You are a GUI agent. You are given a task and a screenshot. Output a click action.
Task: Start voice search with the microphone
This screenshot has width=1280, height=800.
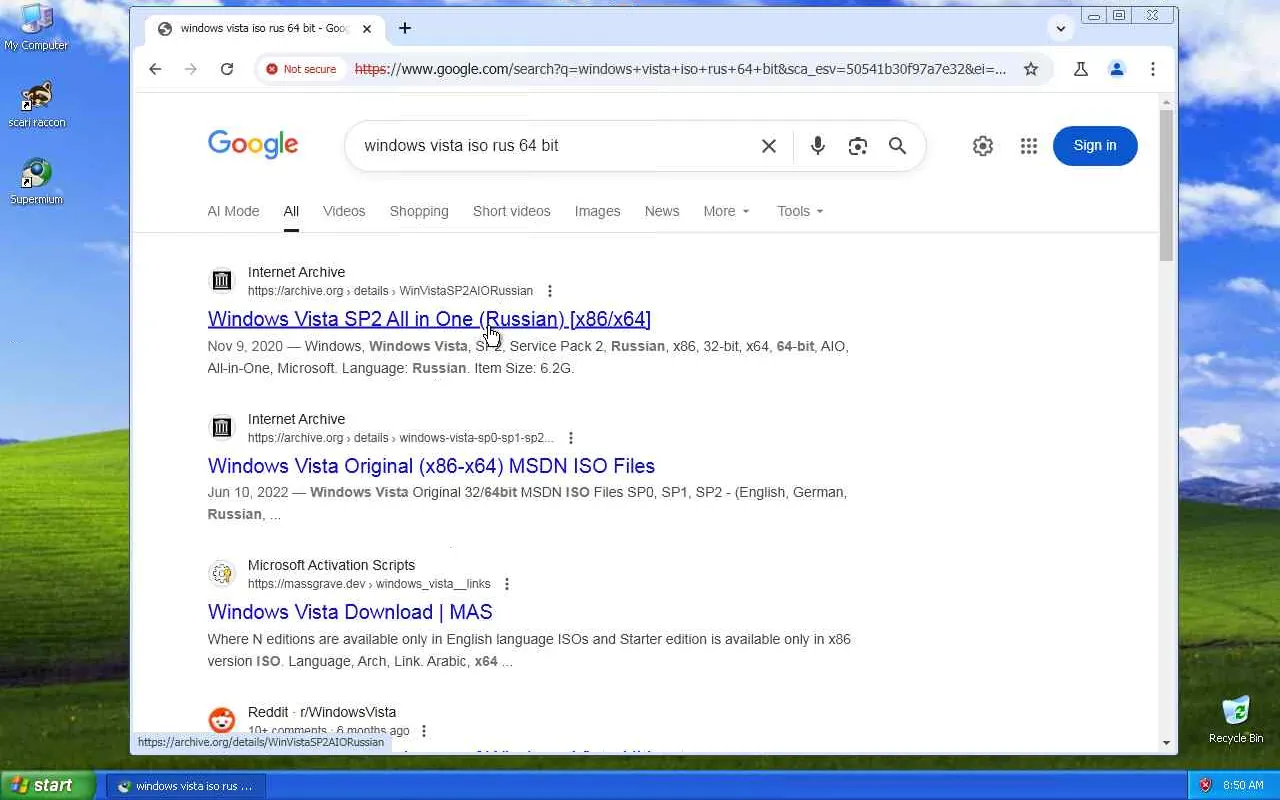click(818, 146)
